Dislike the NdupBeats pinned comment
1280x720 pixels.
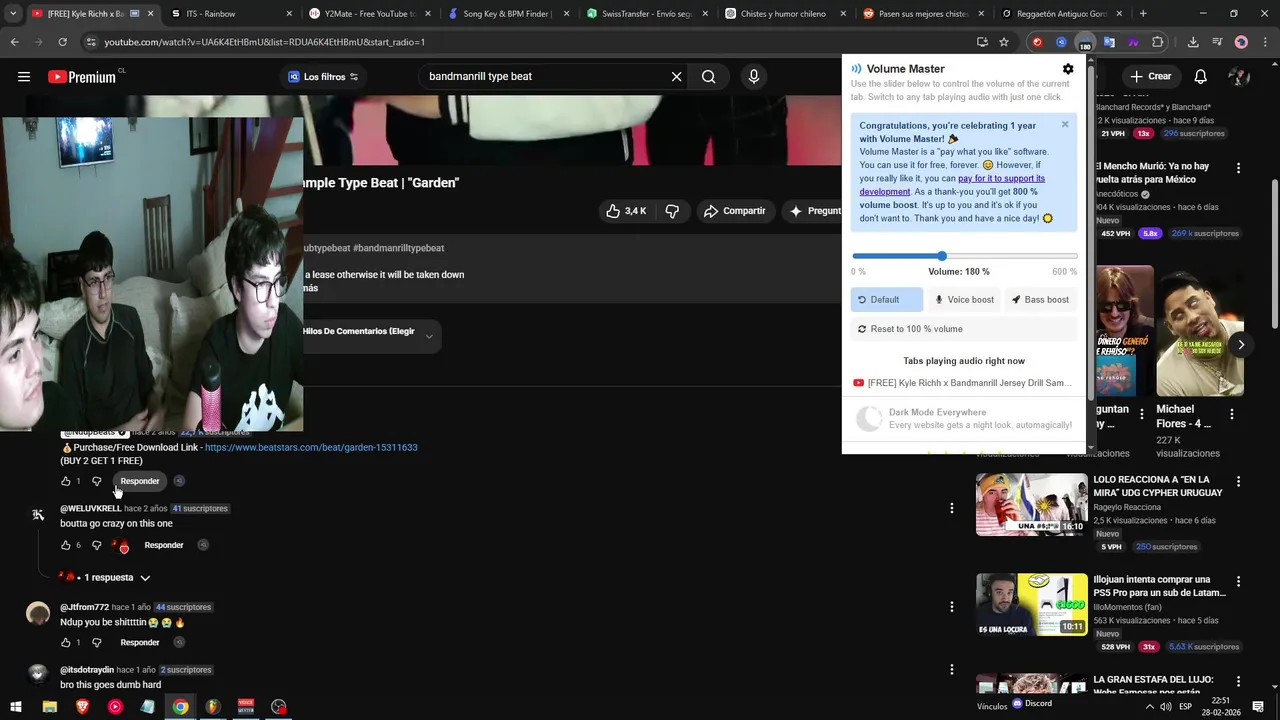pyautogui.click(x=97, y=481)
